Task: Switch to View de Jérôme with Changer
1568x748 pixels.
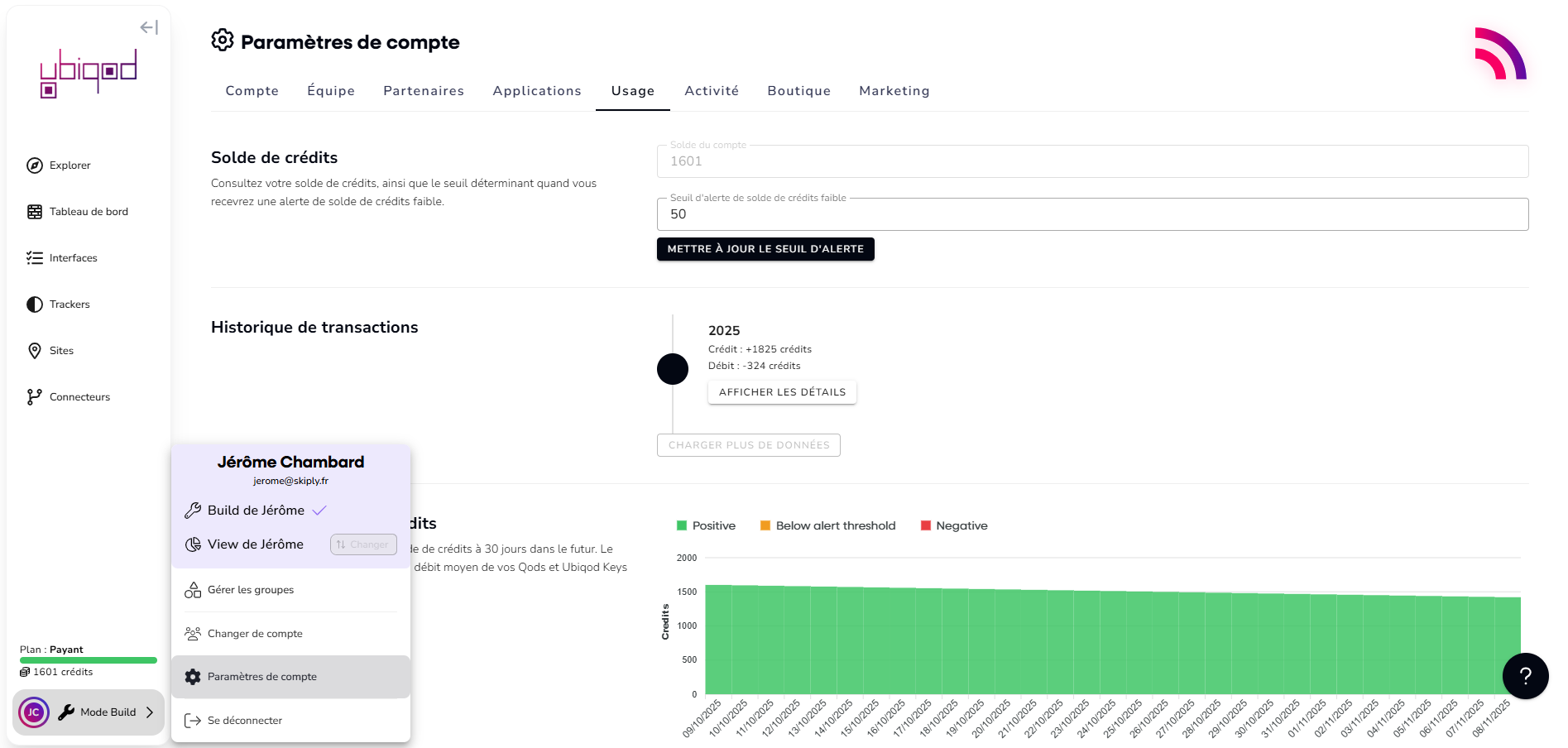Action: click(363, 544)
